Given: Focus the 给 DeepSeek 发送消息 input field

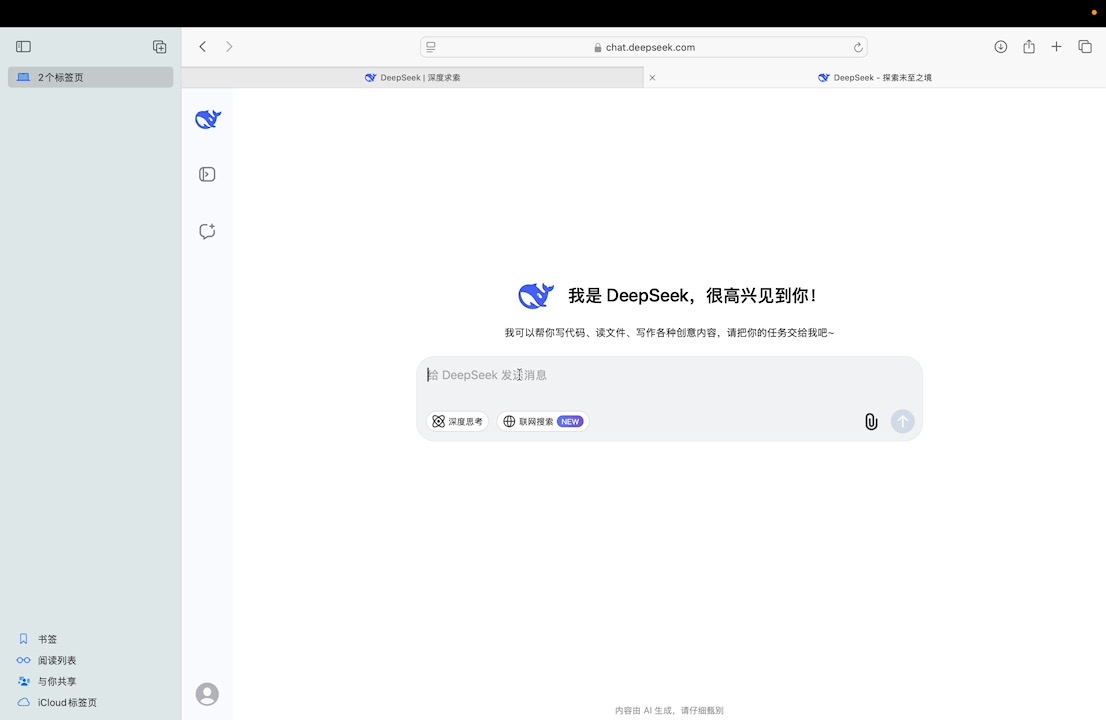Looking at the screenshot, I should coord(669,375).
